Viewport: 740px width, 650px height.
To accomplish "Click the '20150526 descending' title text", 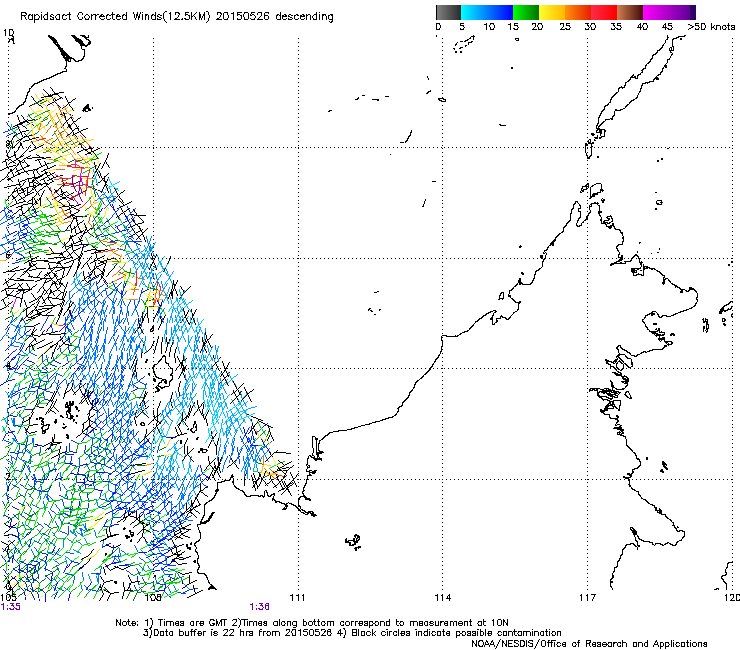I will tap(275, 17).
